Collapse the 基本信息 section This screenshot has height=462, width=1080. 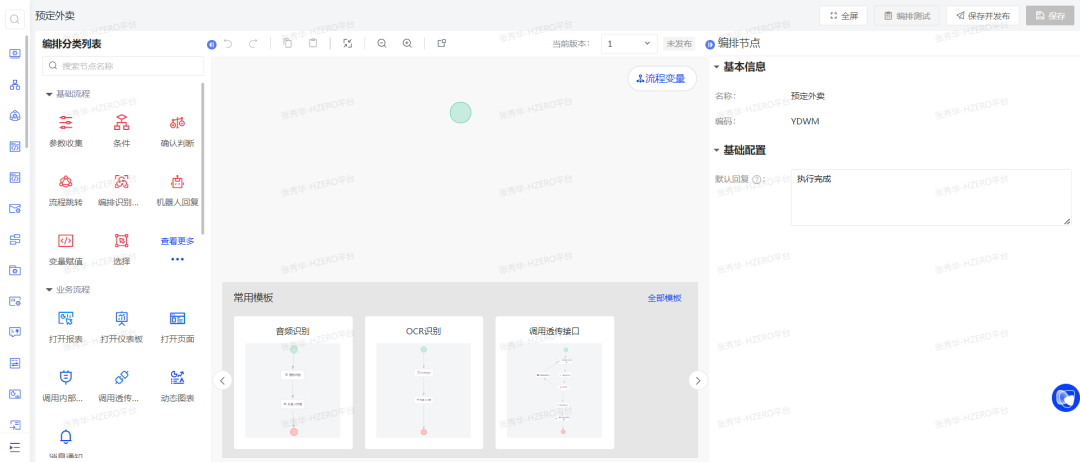click(716, 67)
